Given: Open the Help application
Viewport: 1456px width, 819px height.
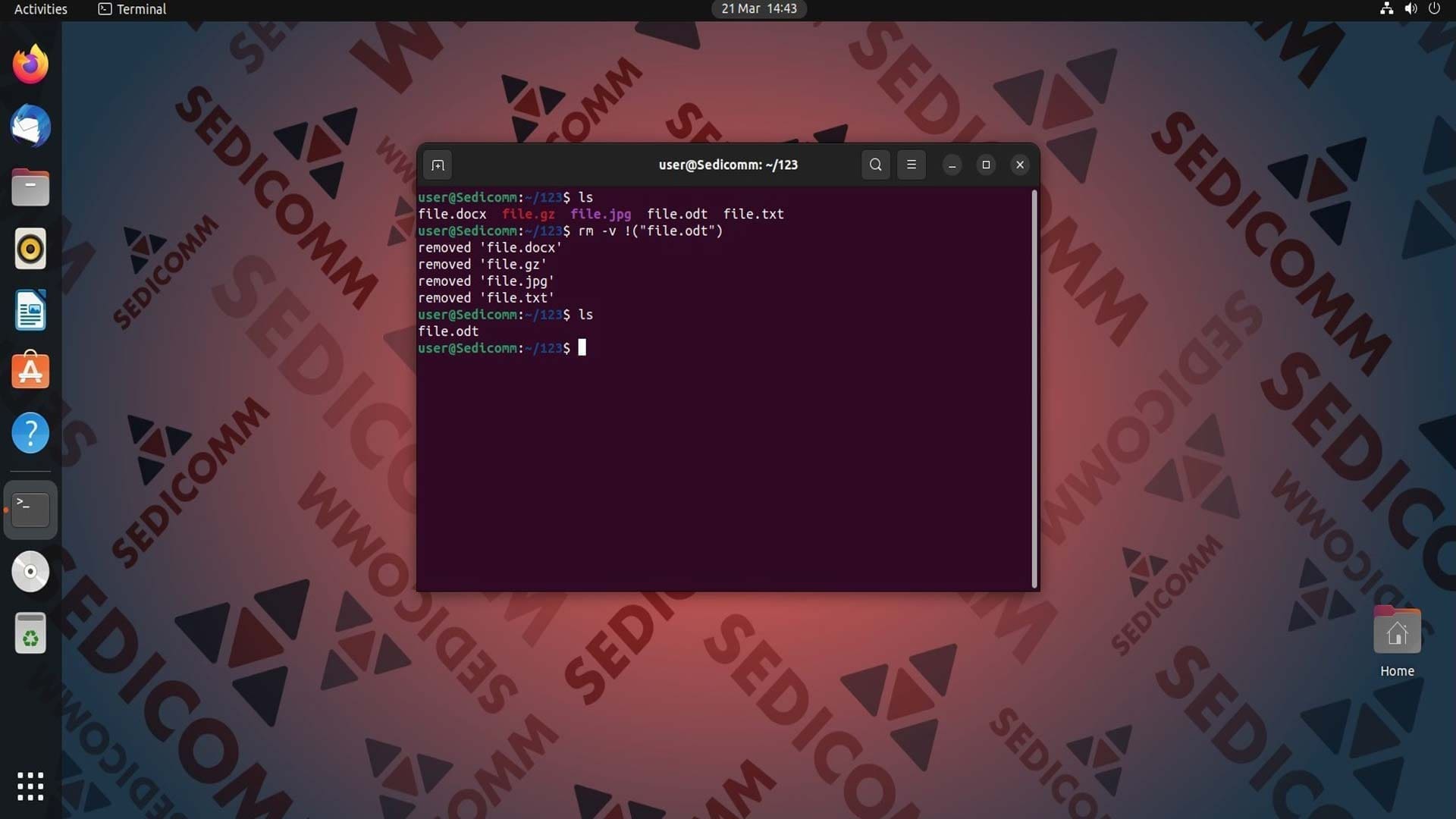Looking at the screenshot, I should pos(30,433).
